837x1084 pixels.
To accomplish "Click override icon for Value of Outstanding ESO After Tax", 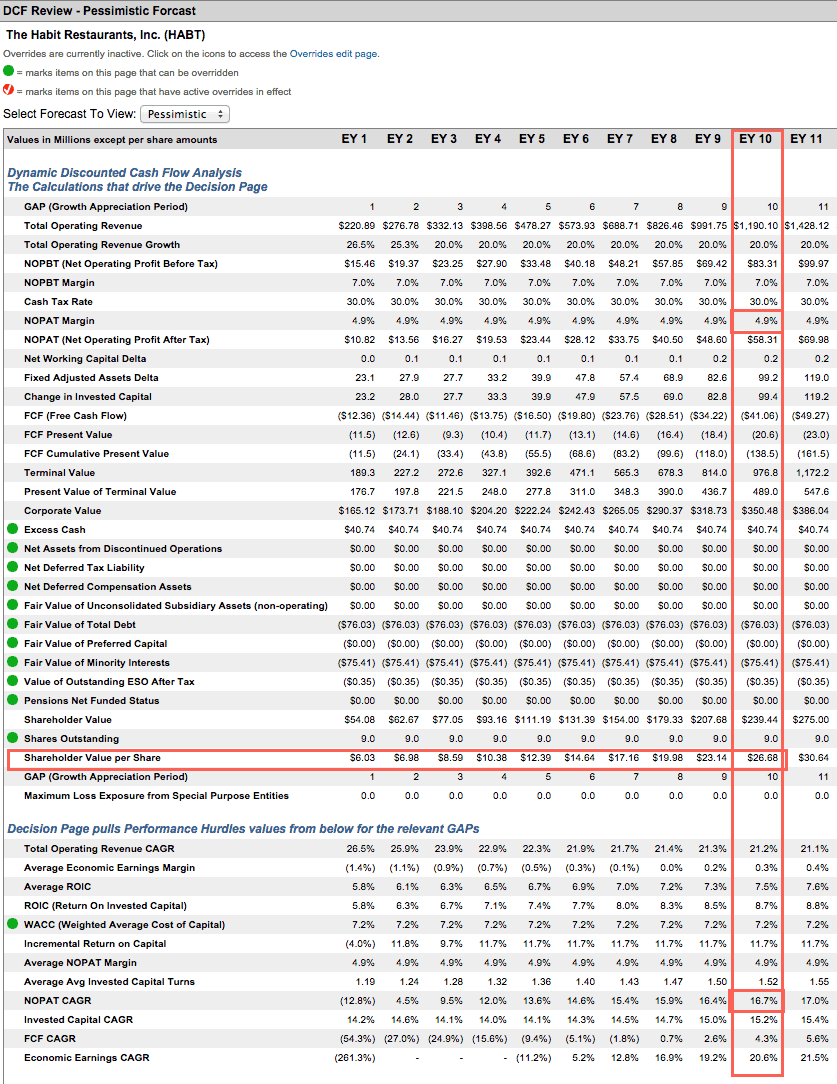I will pos(12,681).
